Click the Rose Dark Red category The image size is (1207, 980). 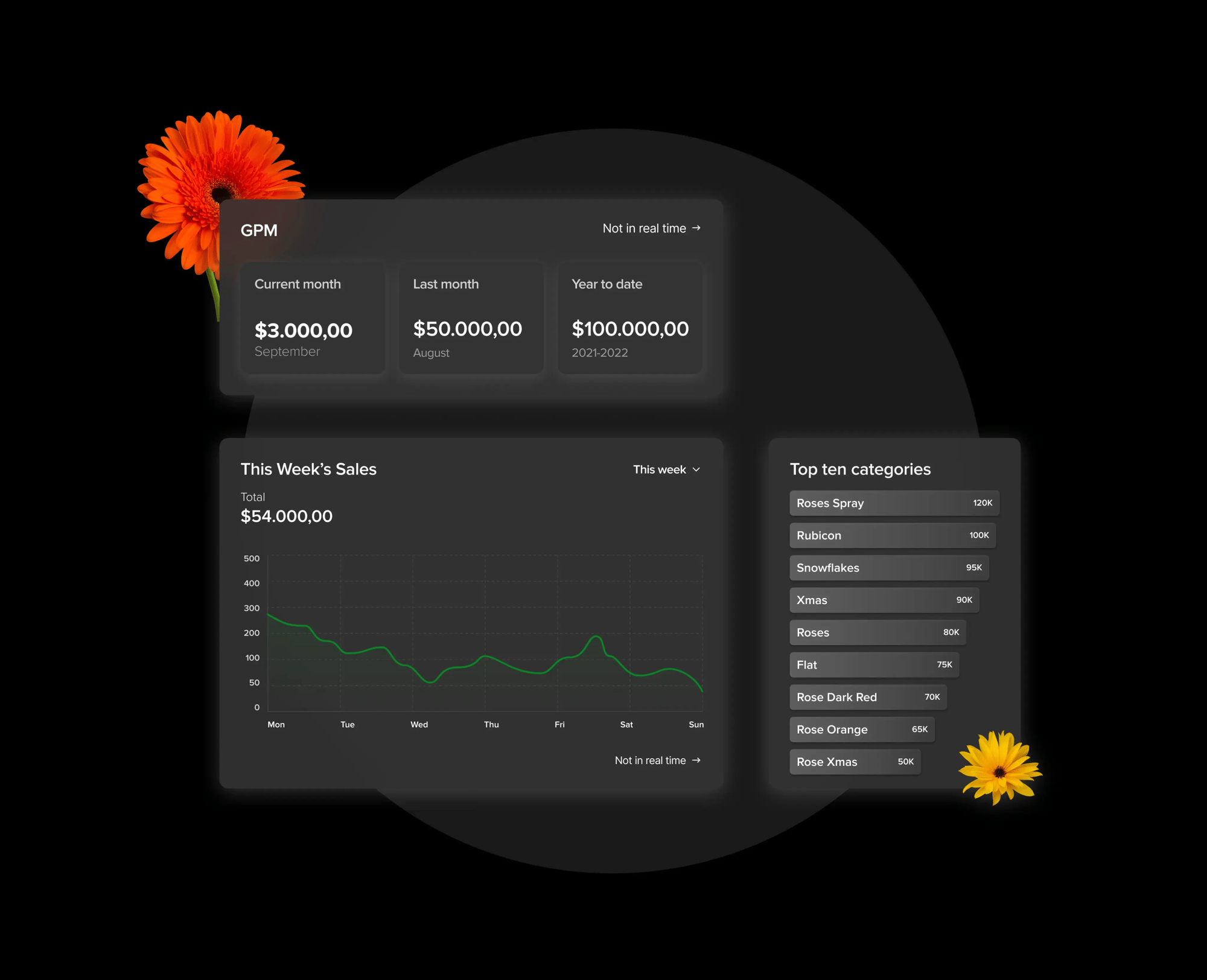pyautogui.click(x=867, y=697)
